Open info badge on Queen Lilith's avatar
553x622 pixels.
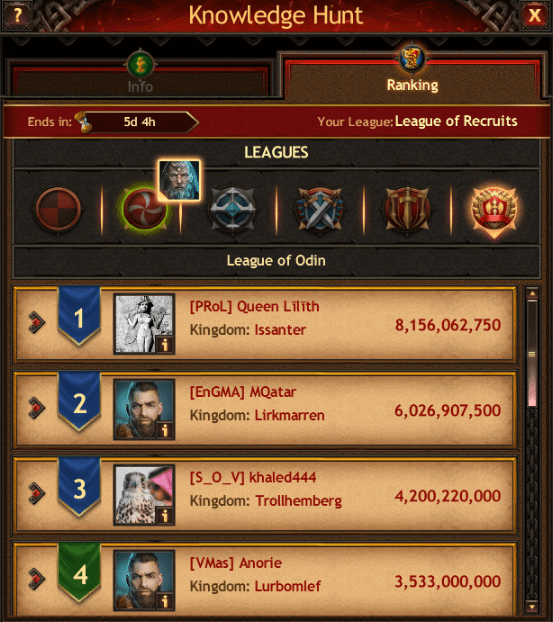click(165, 344)
